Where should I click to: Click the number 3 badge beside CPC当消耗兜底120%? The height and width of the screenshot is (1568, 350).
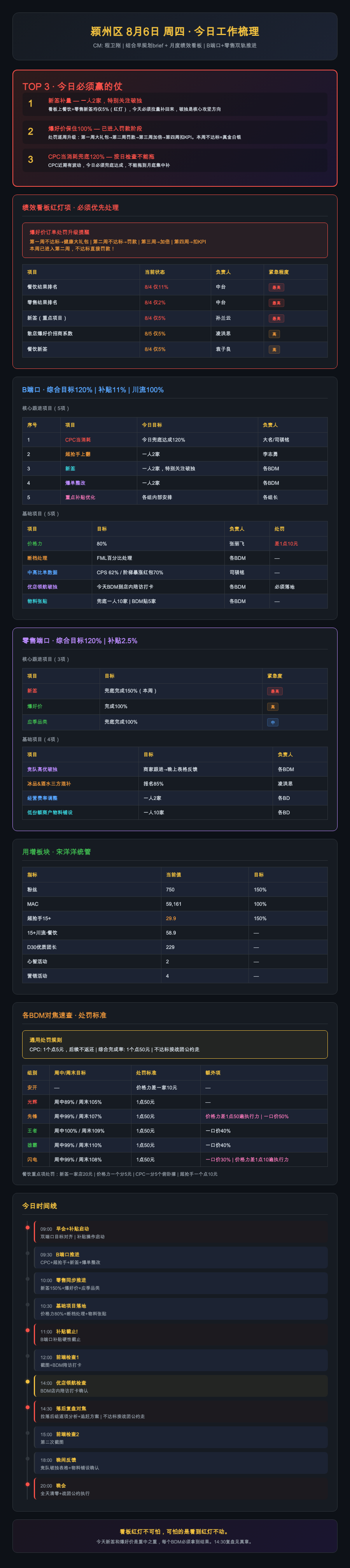[30, 160]
